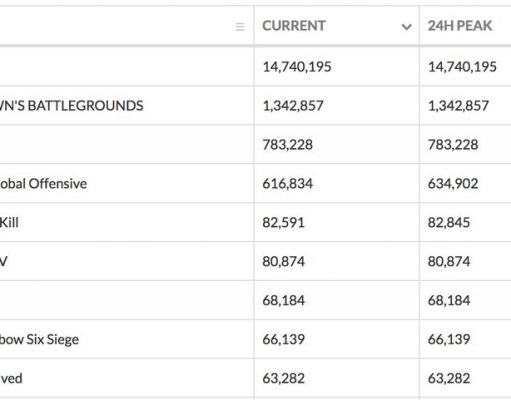Click the current value 68,184

(x=283, y=300)
